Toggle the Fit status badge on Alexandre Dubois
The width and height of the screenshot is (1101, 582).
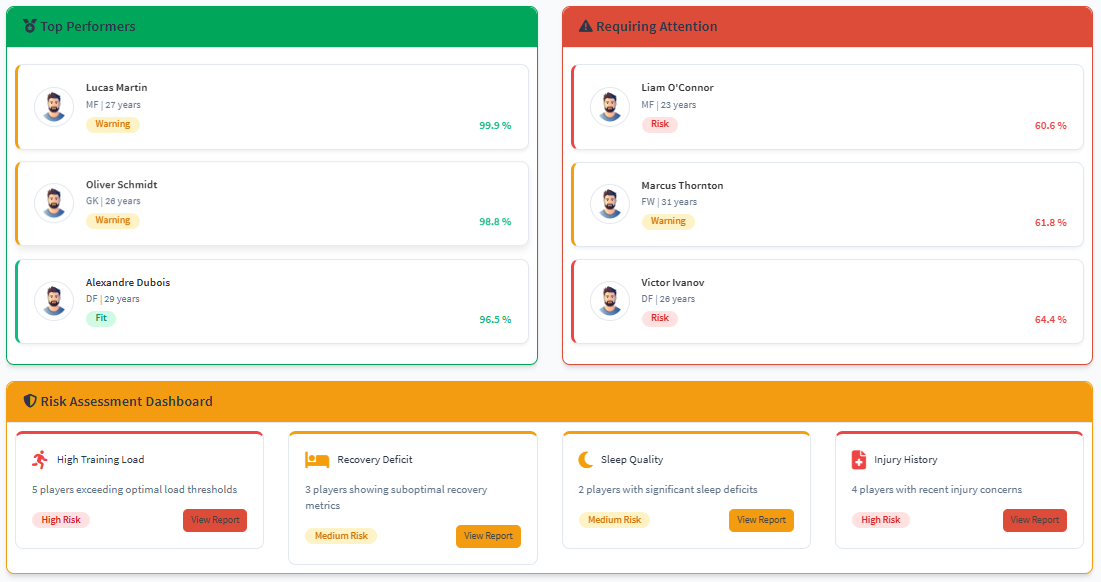[x=100, y=317]
